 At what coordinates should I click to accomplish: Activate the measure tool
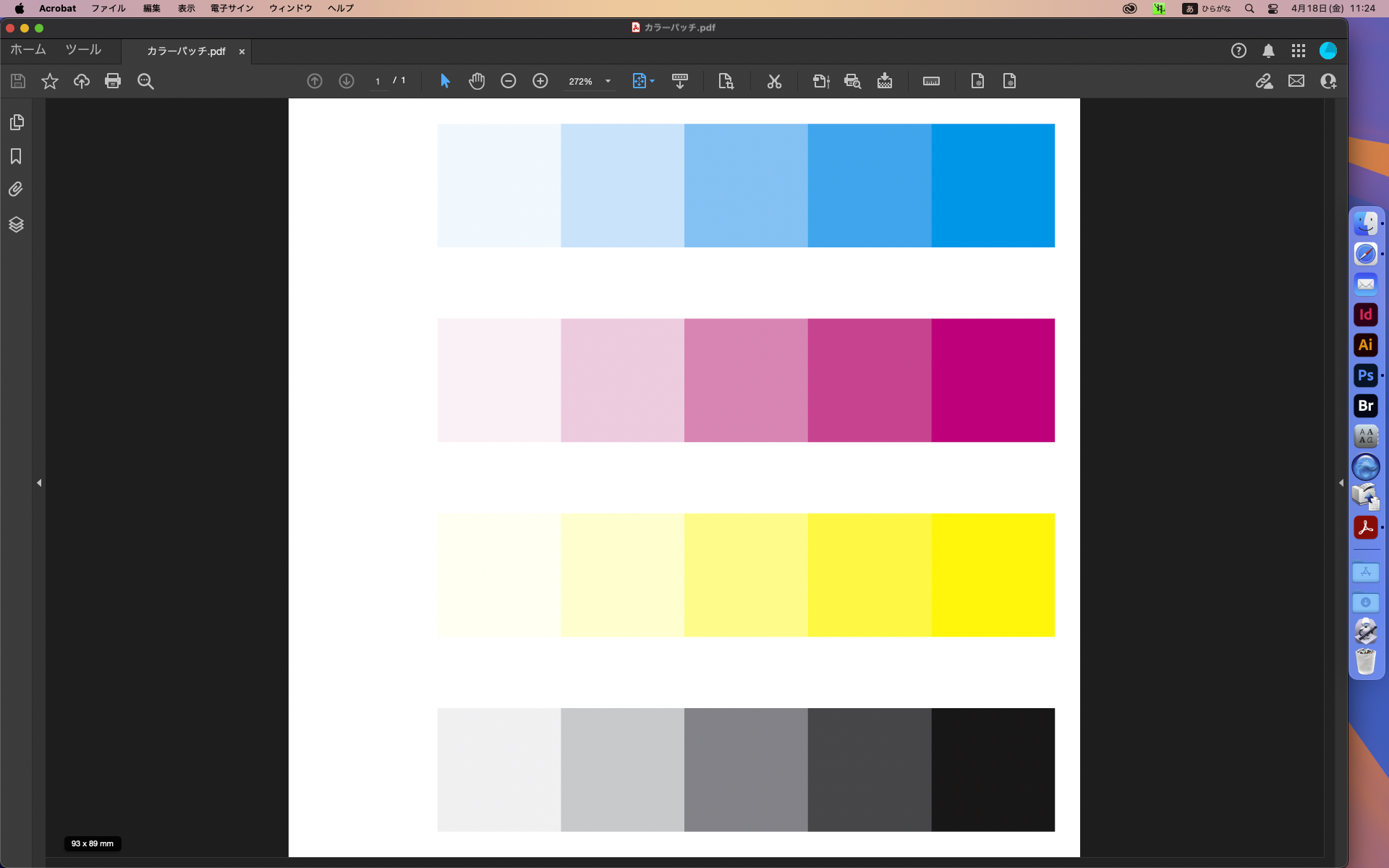[931, 81]
